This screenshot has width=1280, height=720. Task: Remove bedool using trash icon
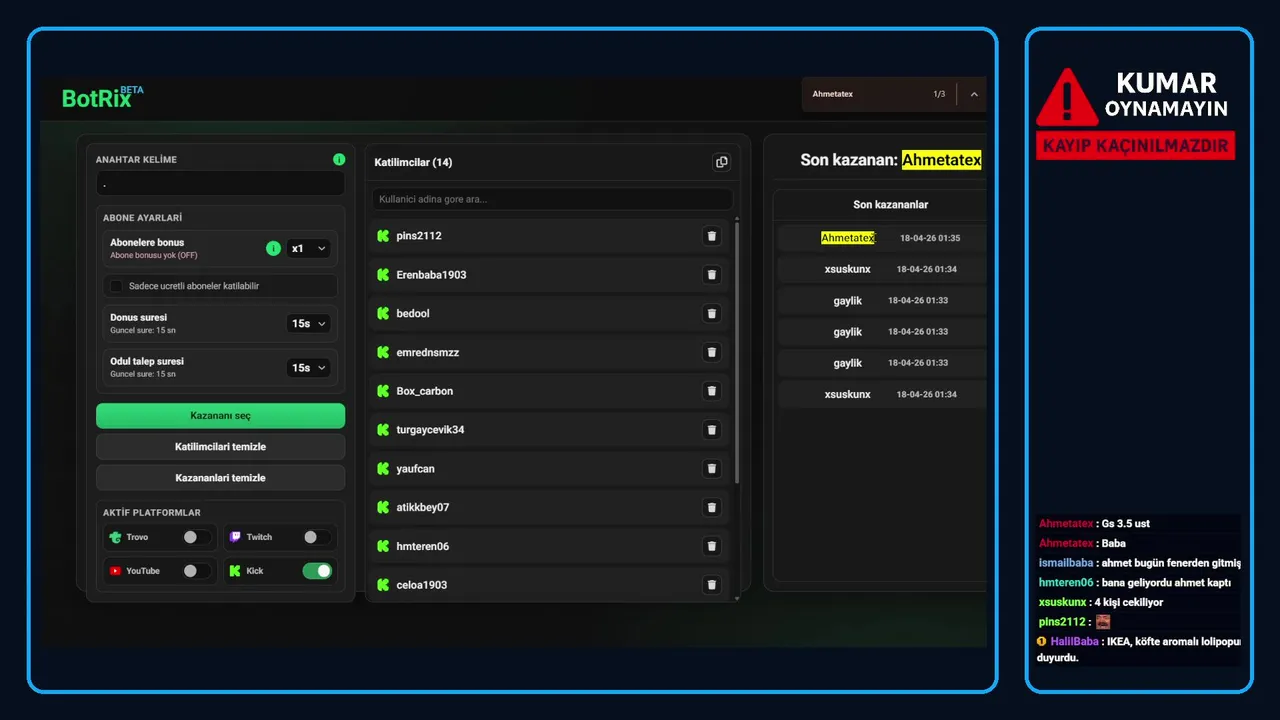[712, 314]
